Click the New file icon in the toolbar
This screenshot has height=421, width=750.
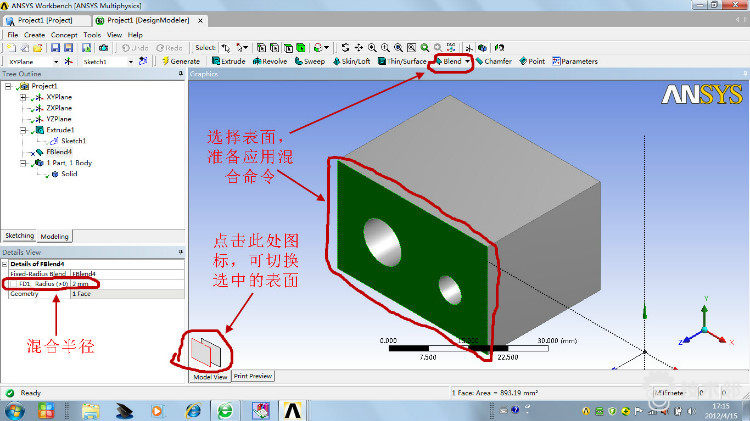11,48
